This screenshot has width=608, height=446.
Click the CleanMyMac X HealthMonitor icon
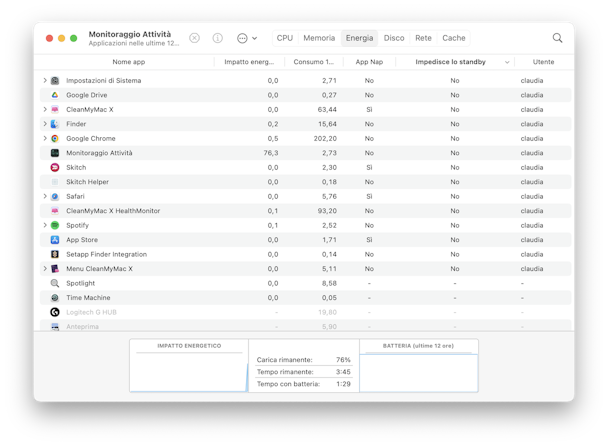(x=55, y=211)
